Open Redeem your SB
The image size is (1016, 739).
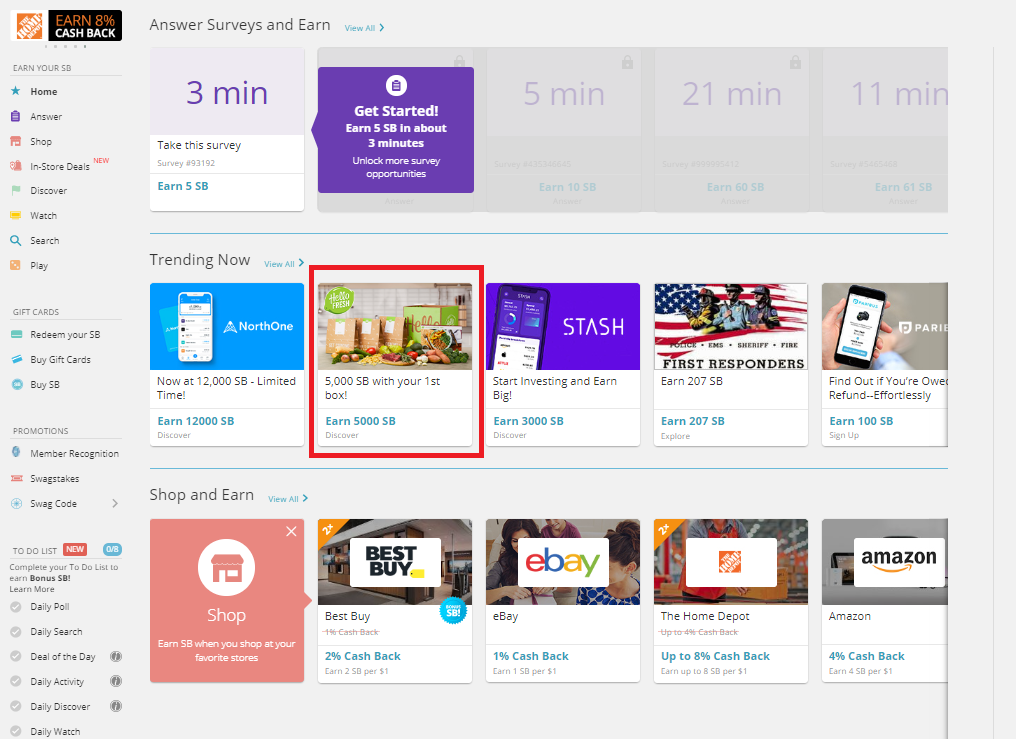65,334
